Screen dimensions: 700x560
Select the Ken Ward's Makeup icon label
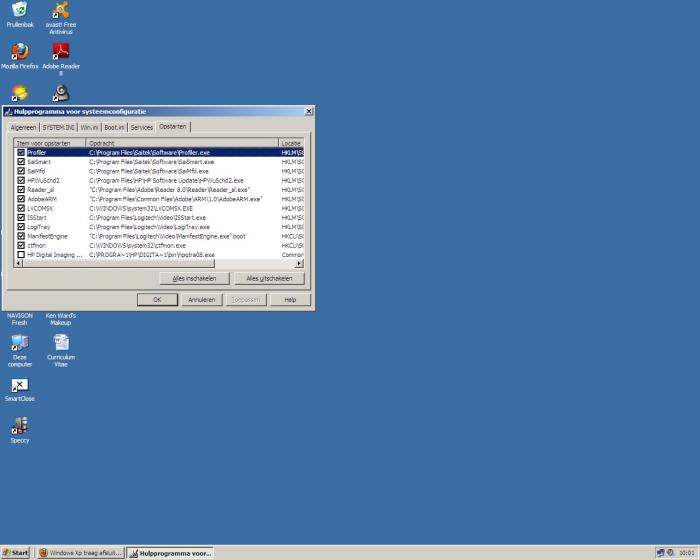click(x=61, y=319)
